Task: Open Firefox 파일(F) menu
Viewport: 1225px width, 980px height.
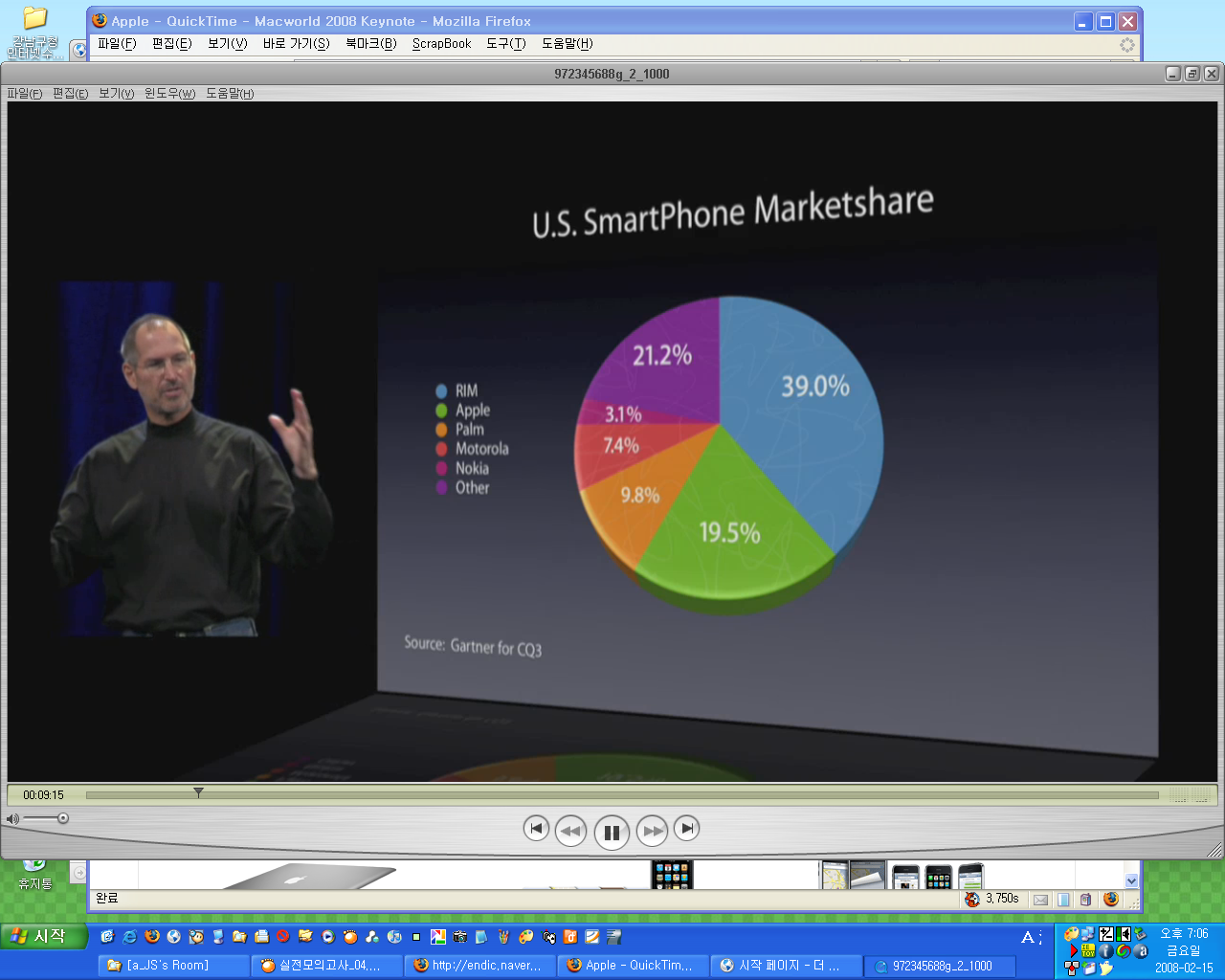Action: coord(117,43)
